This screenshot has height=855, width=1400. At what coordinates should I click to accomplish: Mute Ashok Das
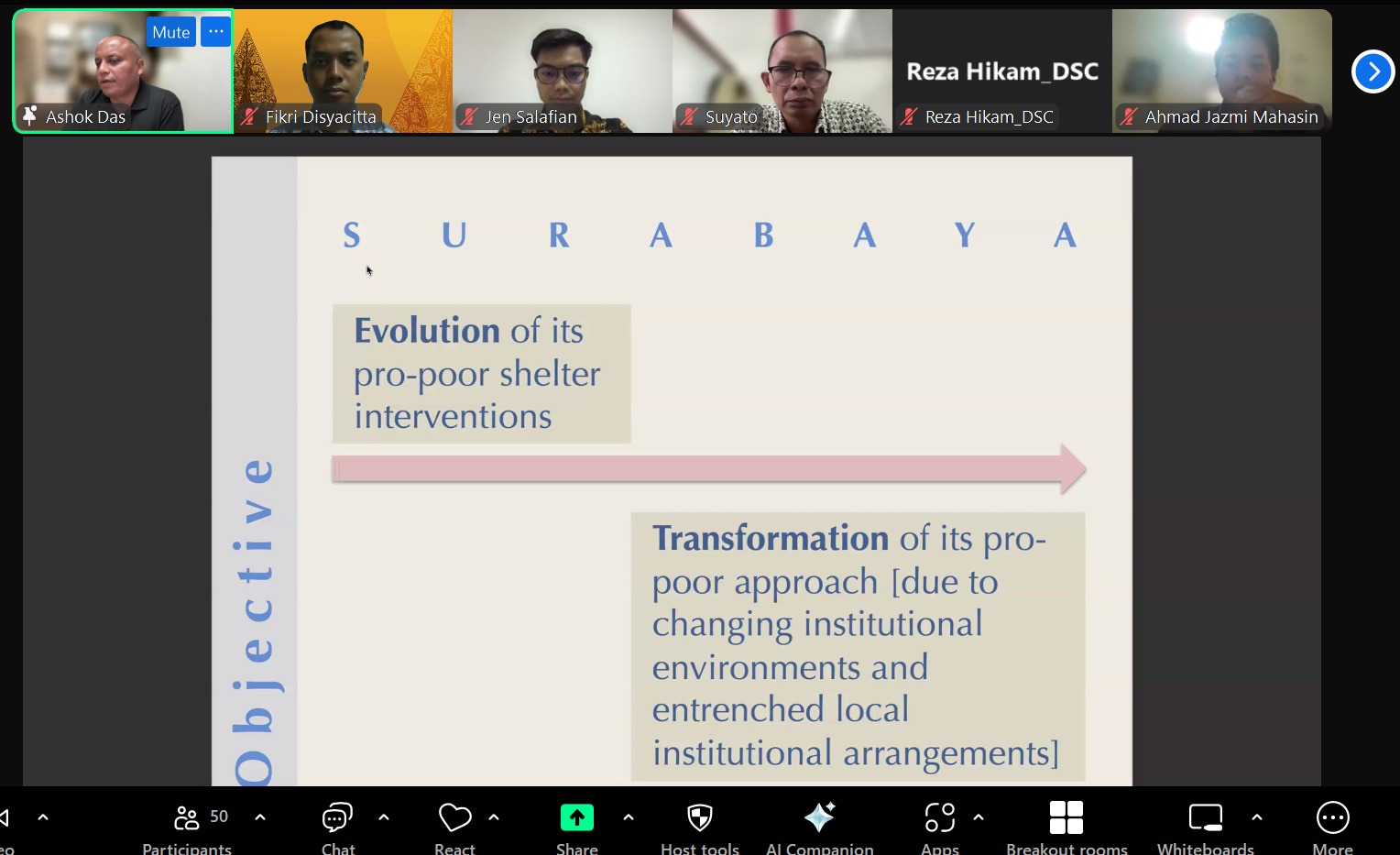(170, 32)
